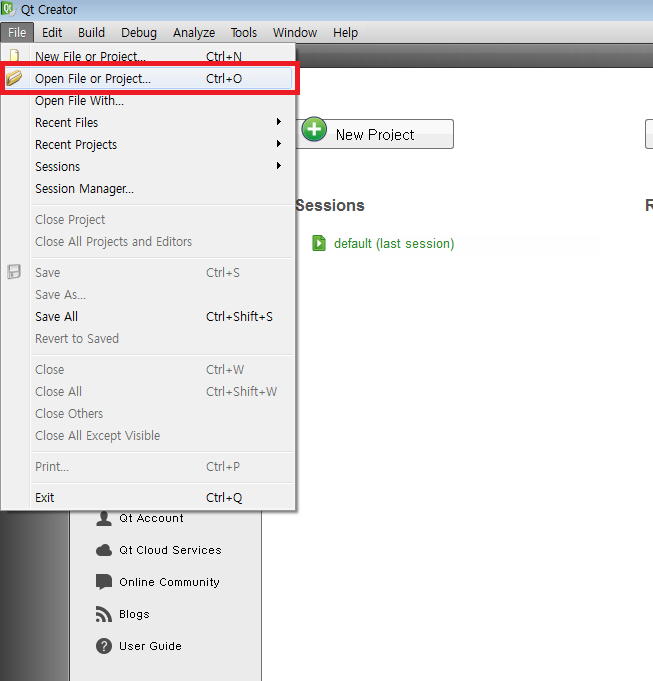The height and width of the screenshot is (681, 653).
Task: Click the New Project button
Action: tap(375, 134)
